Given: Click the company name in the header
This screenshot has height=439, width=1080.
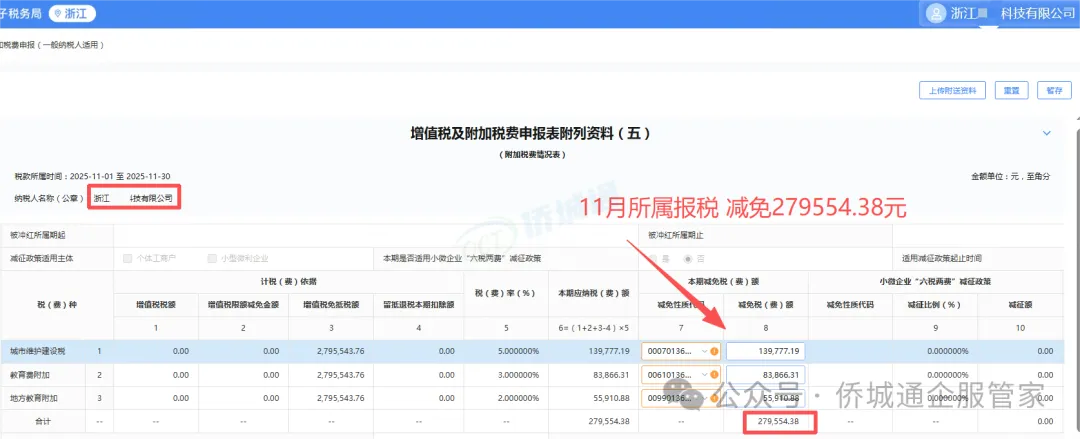Looking at the screenshot, I should pos(1012,13).
